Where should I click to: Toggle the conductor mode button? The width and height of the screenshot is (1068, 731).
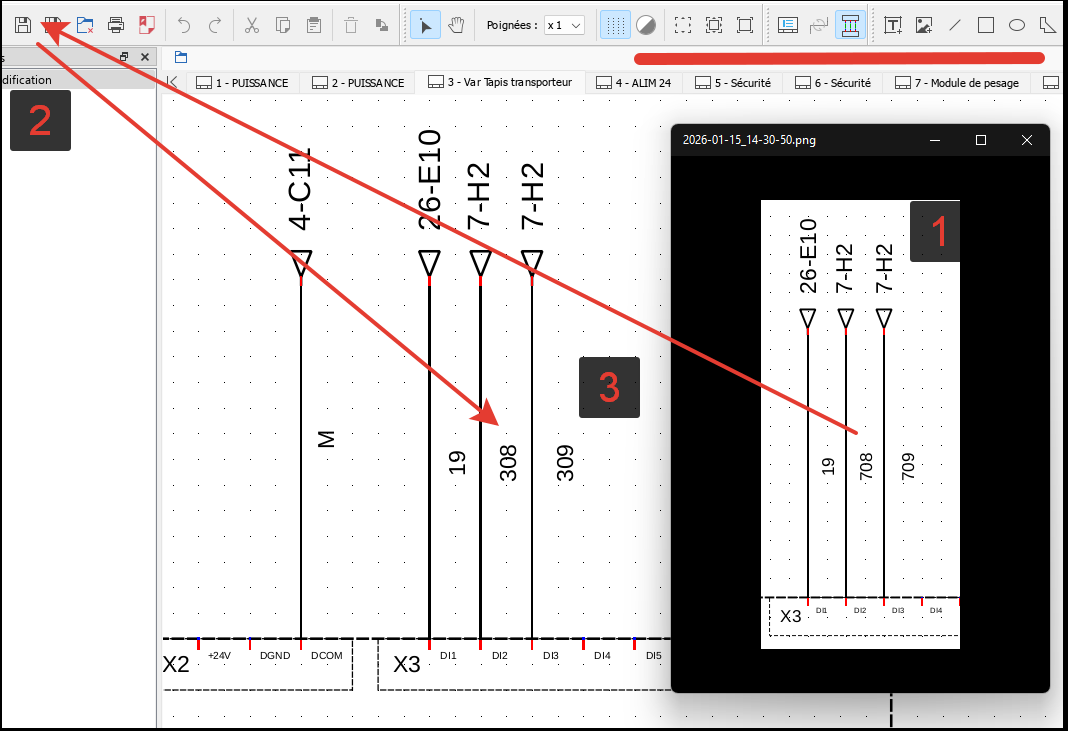pyautogui.click(x=850, y=25)
